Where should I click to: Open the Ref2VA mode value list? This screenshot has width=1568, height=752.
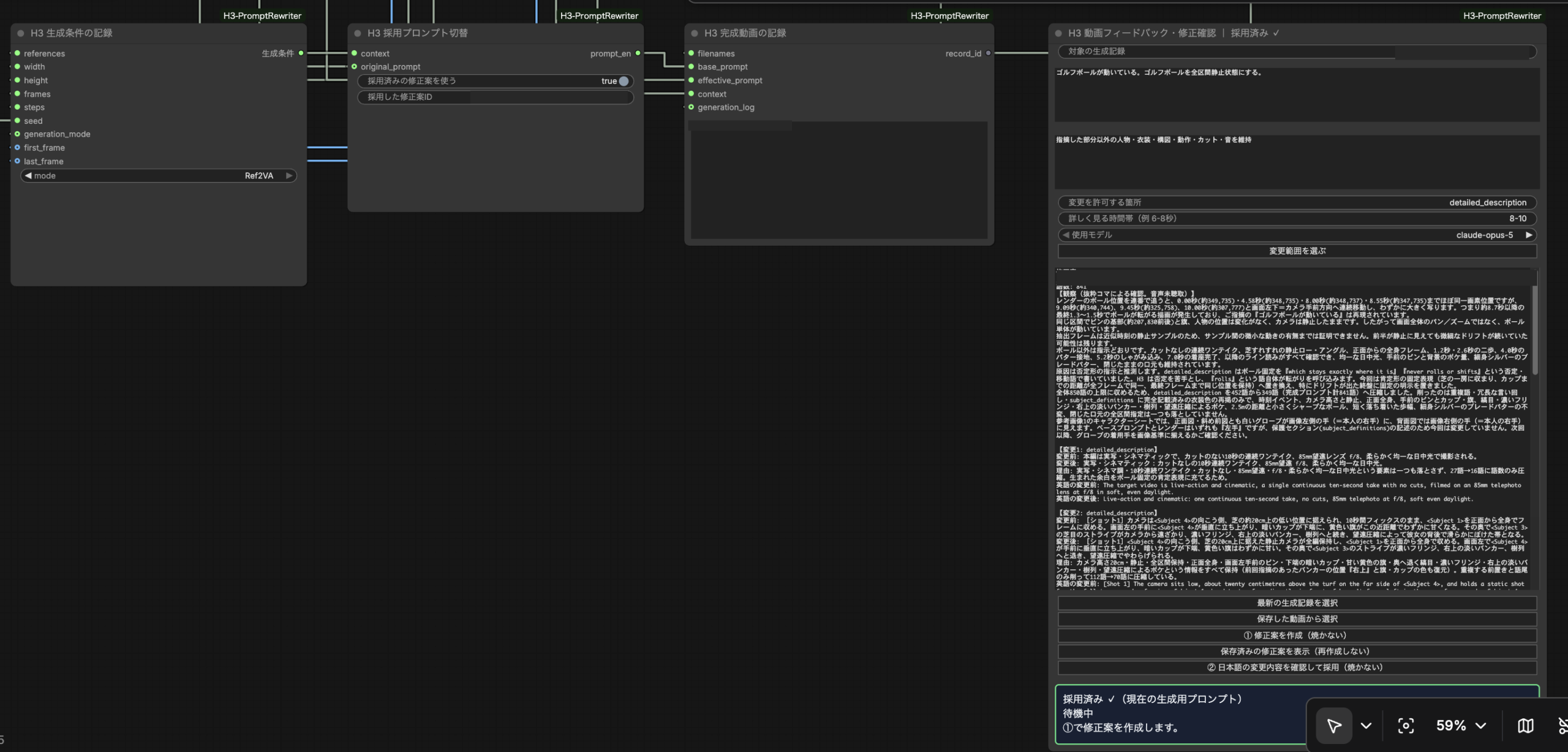click(259, 176)
